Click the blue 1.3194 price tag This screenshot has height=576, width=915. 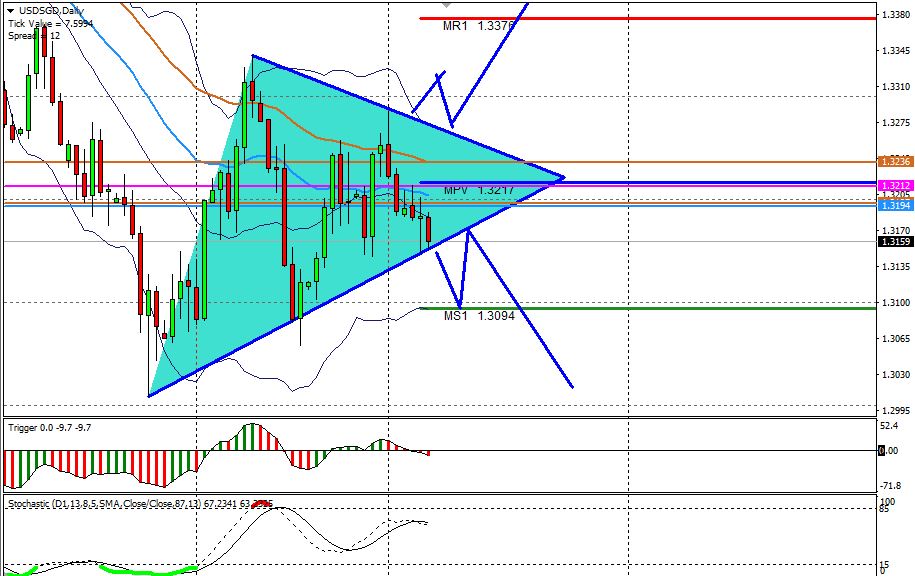(895, 205)
